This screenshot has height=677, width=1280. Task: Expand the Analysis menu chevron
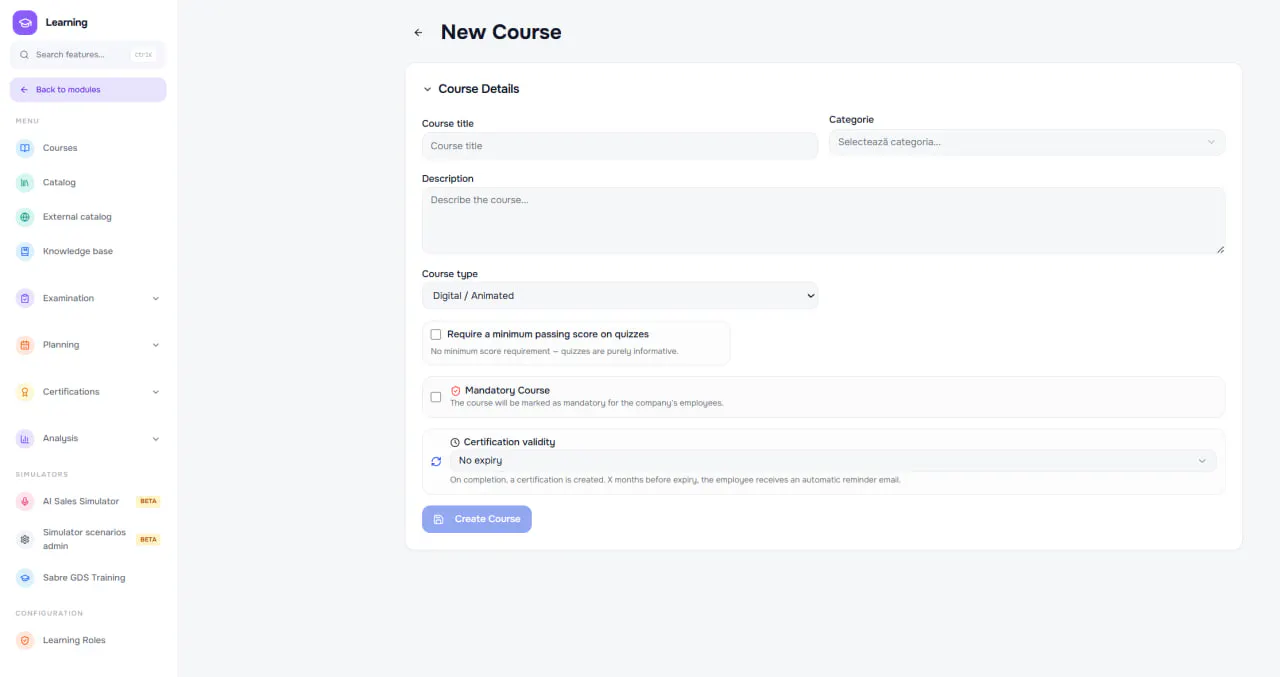point(156,439)
